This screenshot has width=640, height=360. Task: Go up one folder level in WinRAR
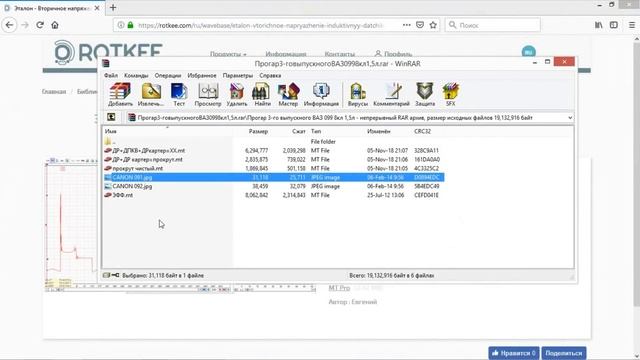pyautogui.click(x=111, y=118)
